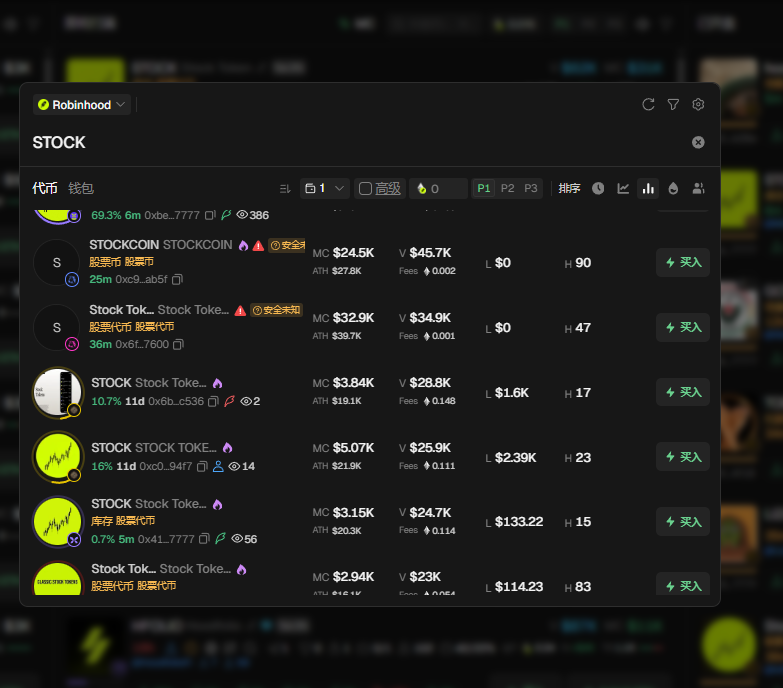Click STOCKCOIN red warning triangle
The height and width of the screenshot is (688, 783).
pos(258,246)
